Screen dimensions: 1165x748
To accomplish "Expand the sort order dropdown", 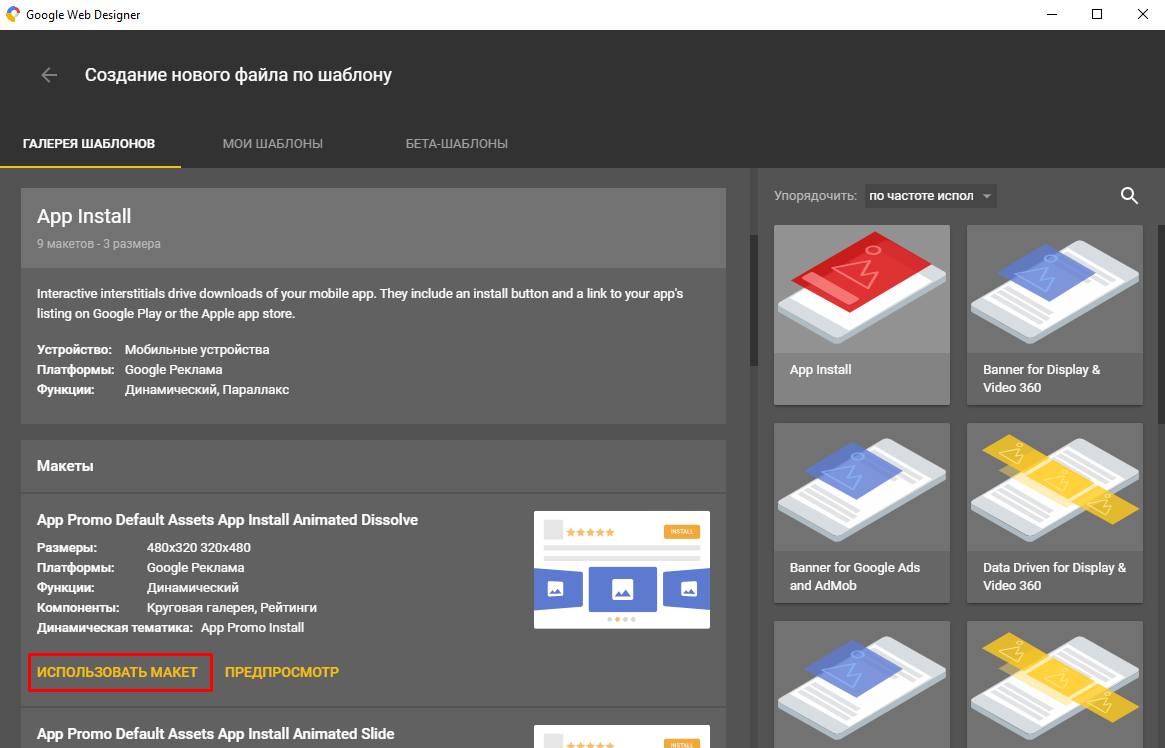I will pyautogui.click(x=930, y=196).
